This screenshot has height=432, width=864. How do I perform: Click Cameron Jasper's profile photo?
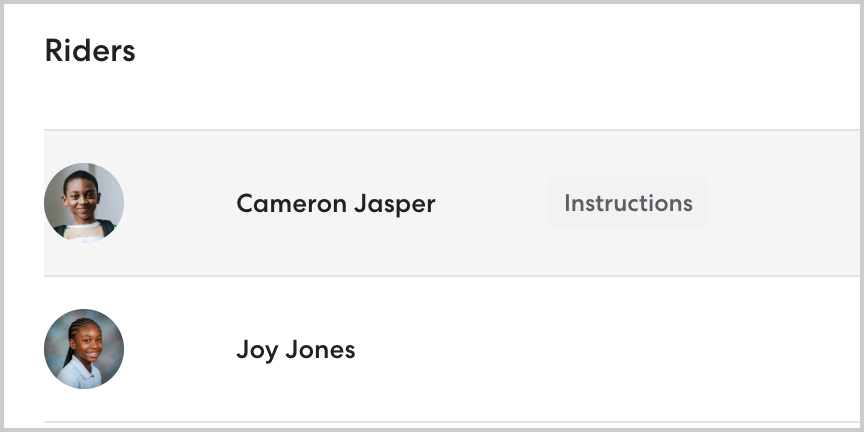(x=84, y=203)
